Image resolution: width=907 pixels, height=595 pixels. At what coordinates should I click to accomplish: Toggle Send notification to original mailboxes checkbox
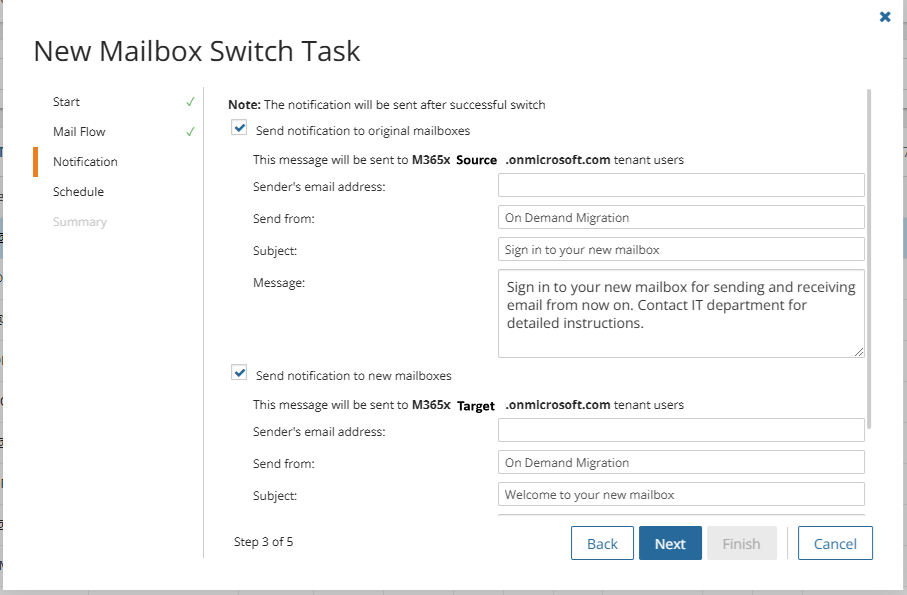pos(239,127)
